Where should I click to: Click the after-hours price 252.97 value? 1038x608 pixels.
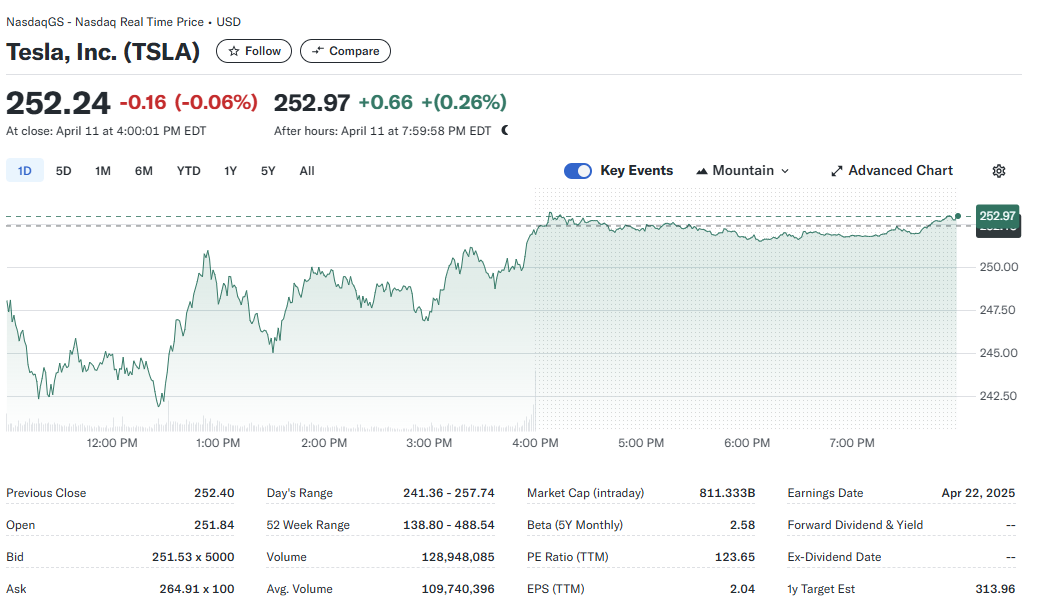click(312, 103)
